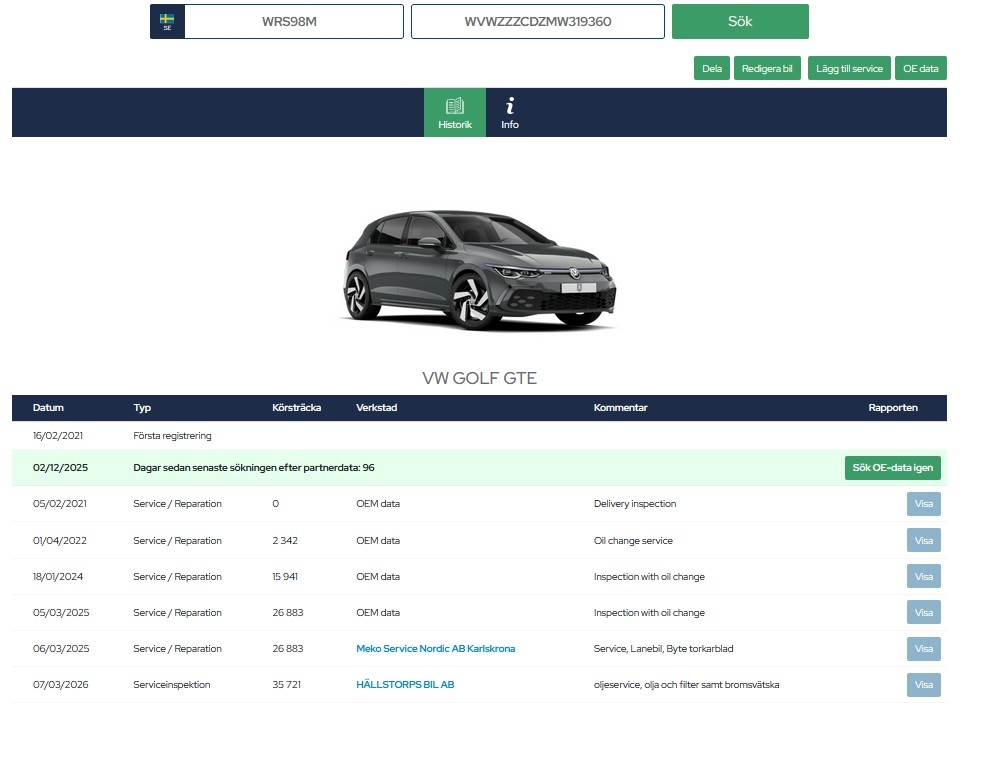Click the Typ column header

[142, 407]
